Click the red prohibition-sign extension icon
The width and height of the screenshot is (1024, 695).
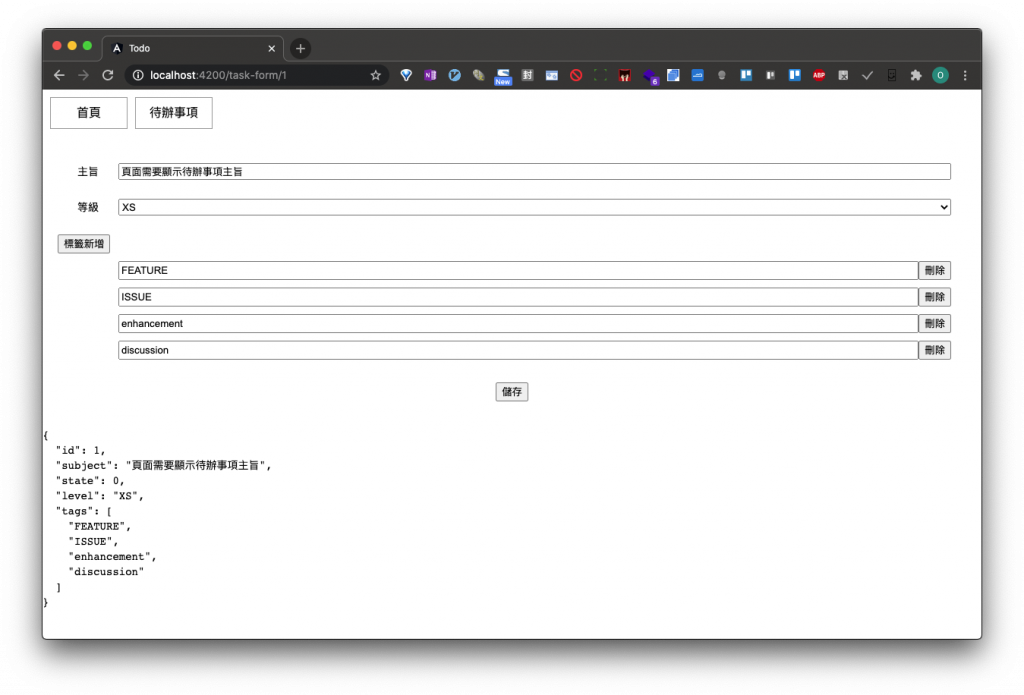pos(575,75)
